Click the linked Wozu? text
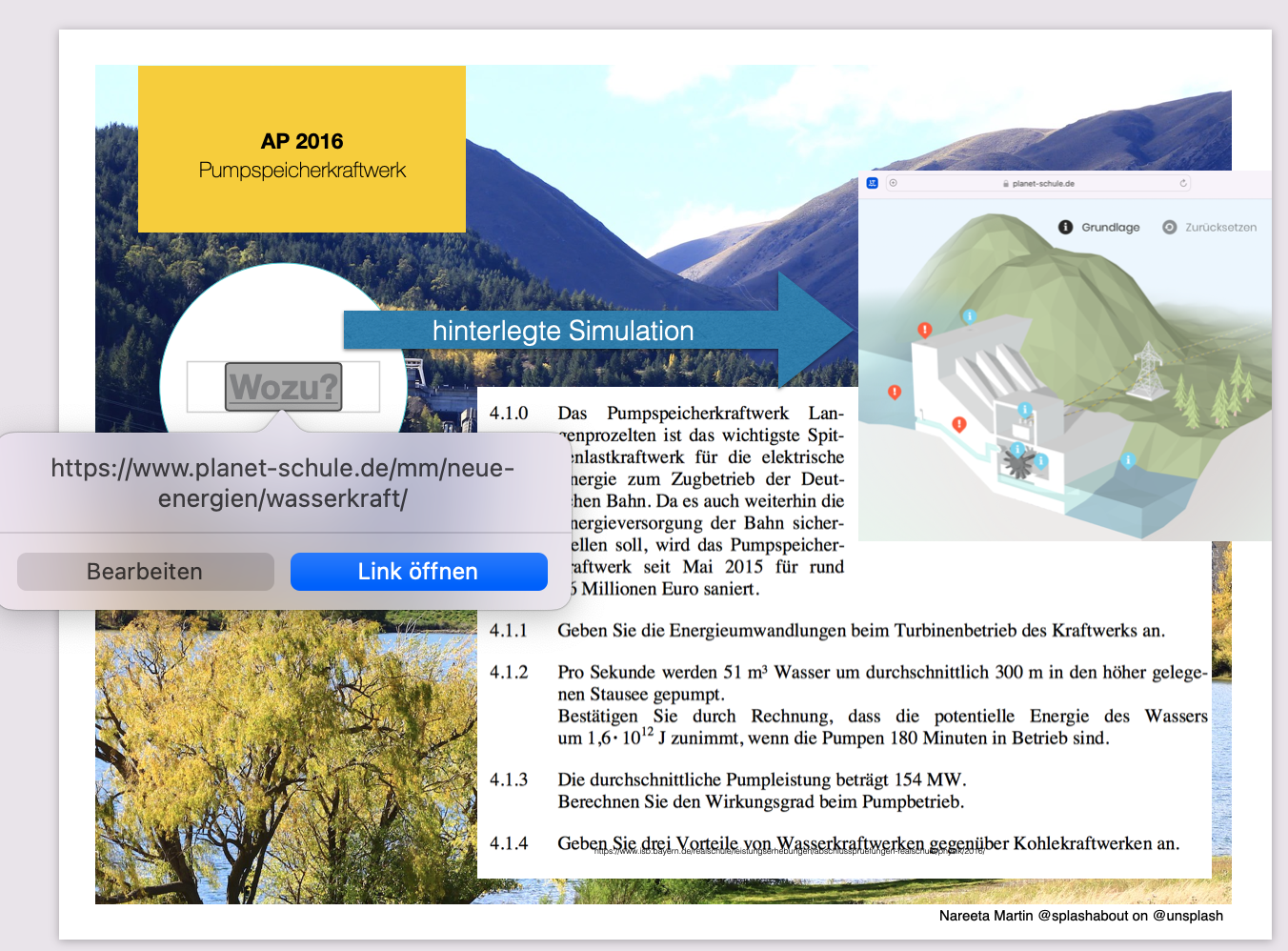The width and height of the screenshot is (1288, 951). (283, 387)
